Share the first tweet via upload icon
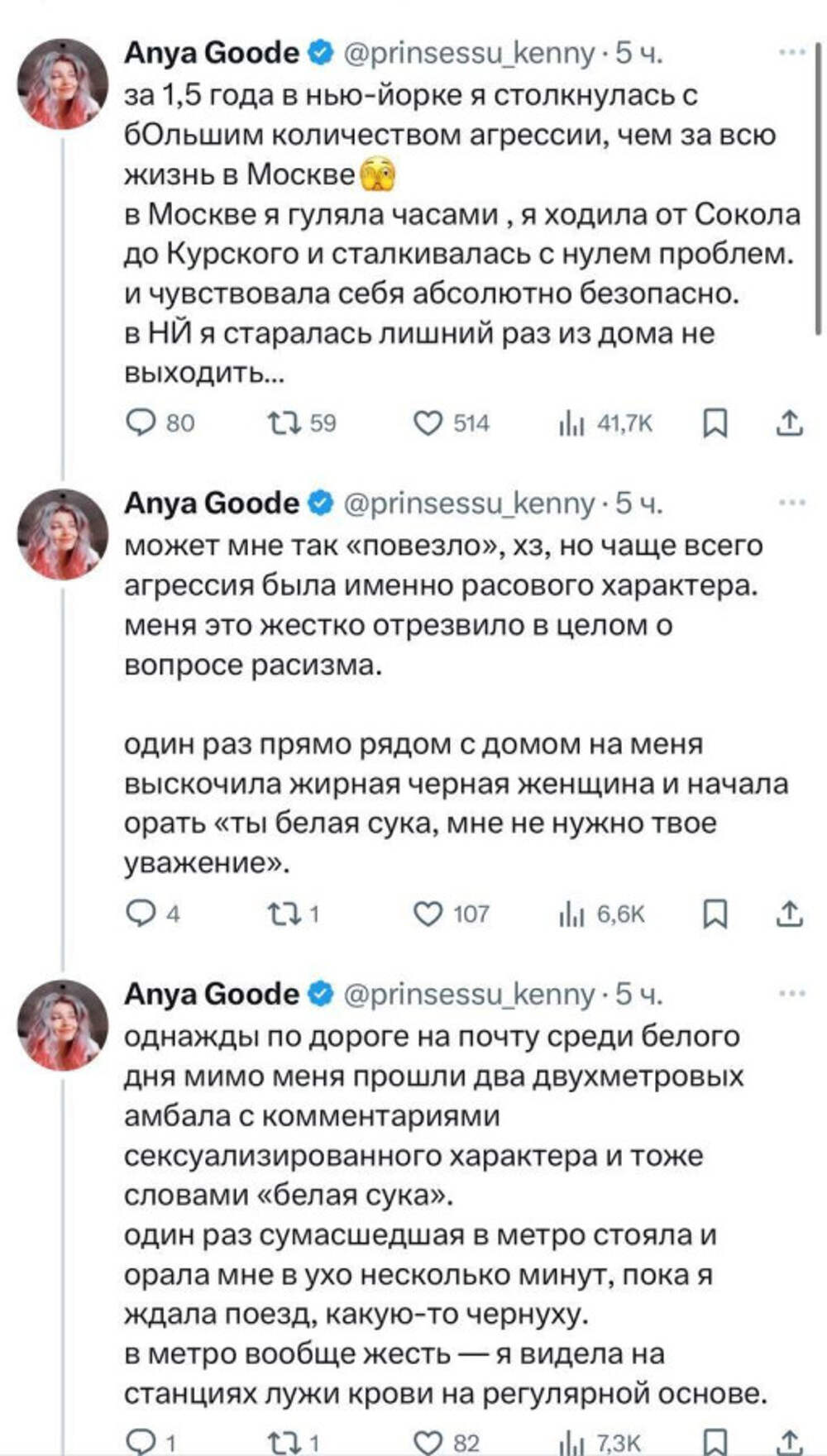 (x=790, y=423)
